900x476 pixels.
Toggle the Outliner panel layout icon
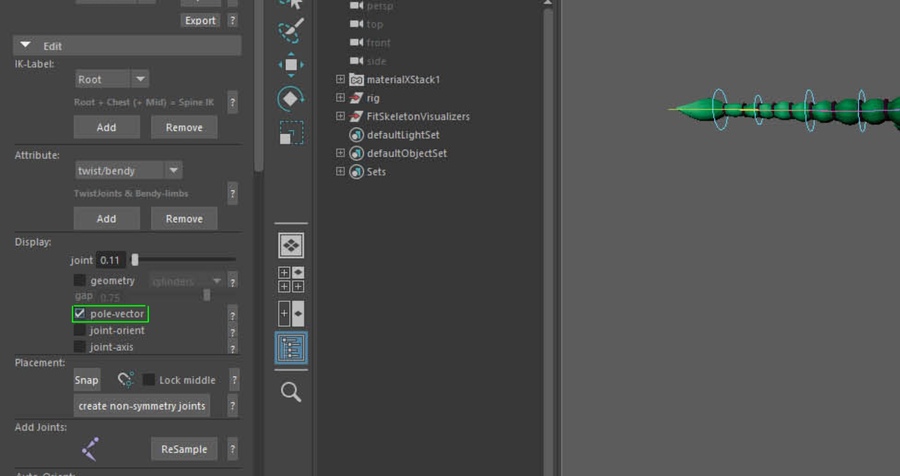(x=291, y=347)
